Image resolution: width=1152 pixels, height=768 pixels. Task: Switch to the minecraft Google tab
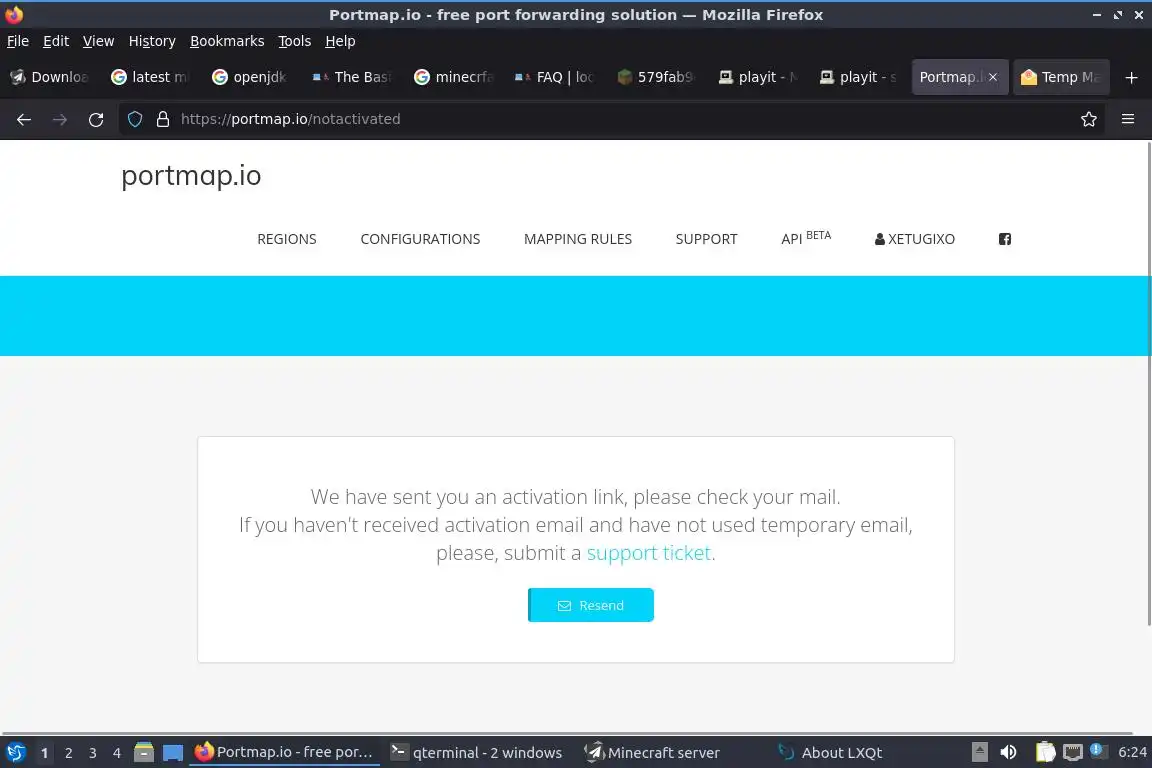(x=455, y=77)
